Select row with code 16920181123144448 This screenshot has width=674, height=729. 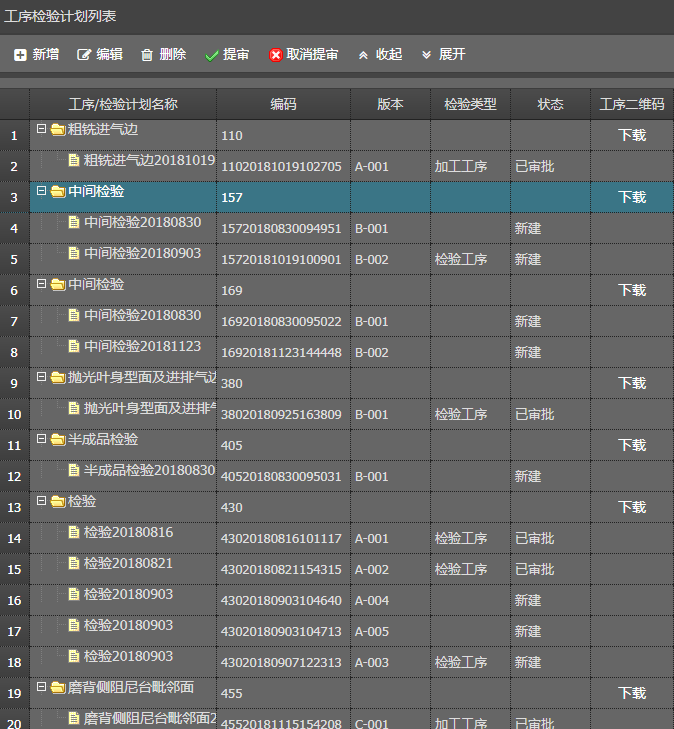(281, 352)
